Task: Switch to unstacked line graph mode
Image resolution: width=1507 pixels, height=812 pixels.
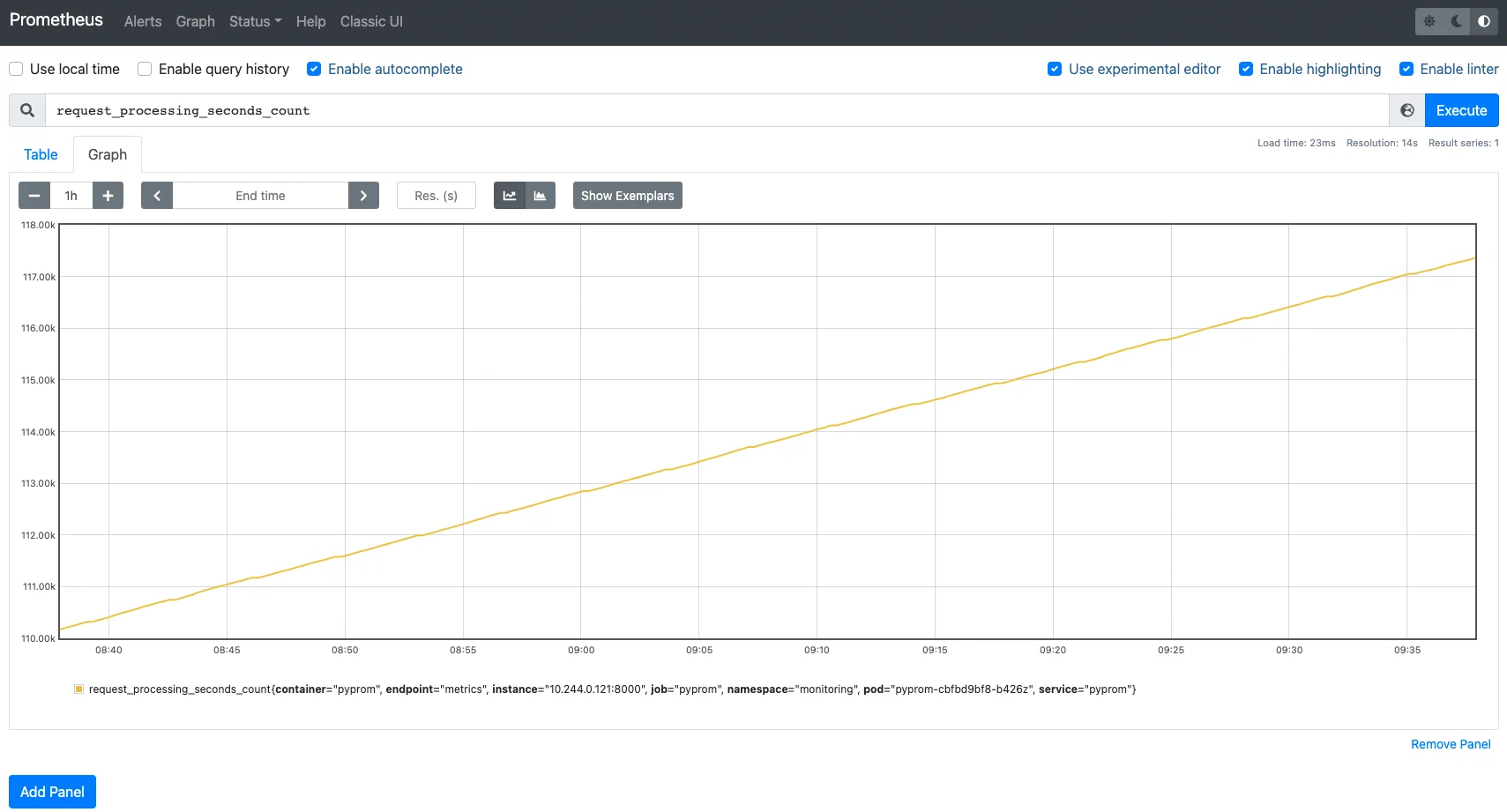Action: 510,196
